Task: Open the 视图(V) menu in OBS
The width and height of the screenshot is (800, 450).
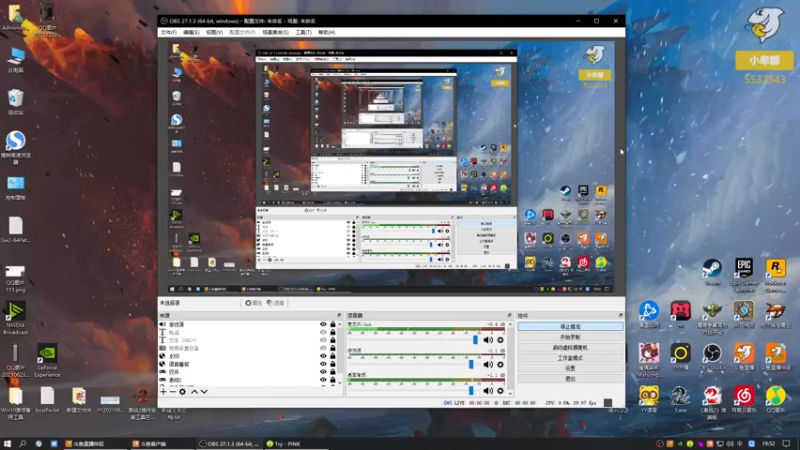Action: [214, 32]
